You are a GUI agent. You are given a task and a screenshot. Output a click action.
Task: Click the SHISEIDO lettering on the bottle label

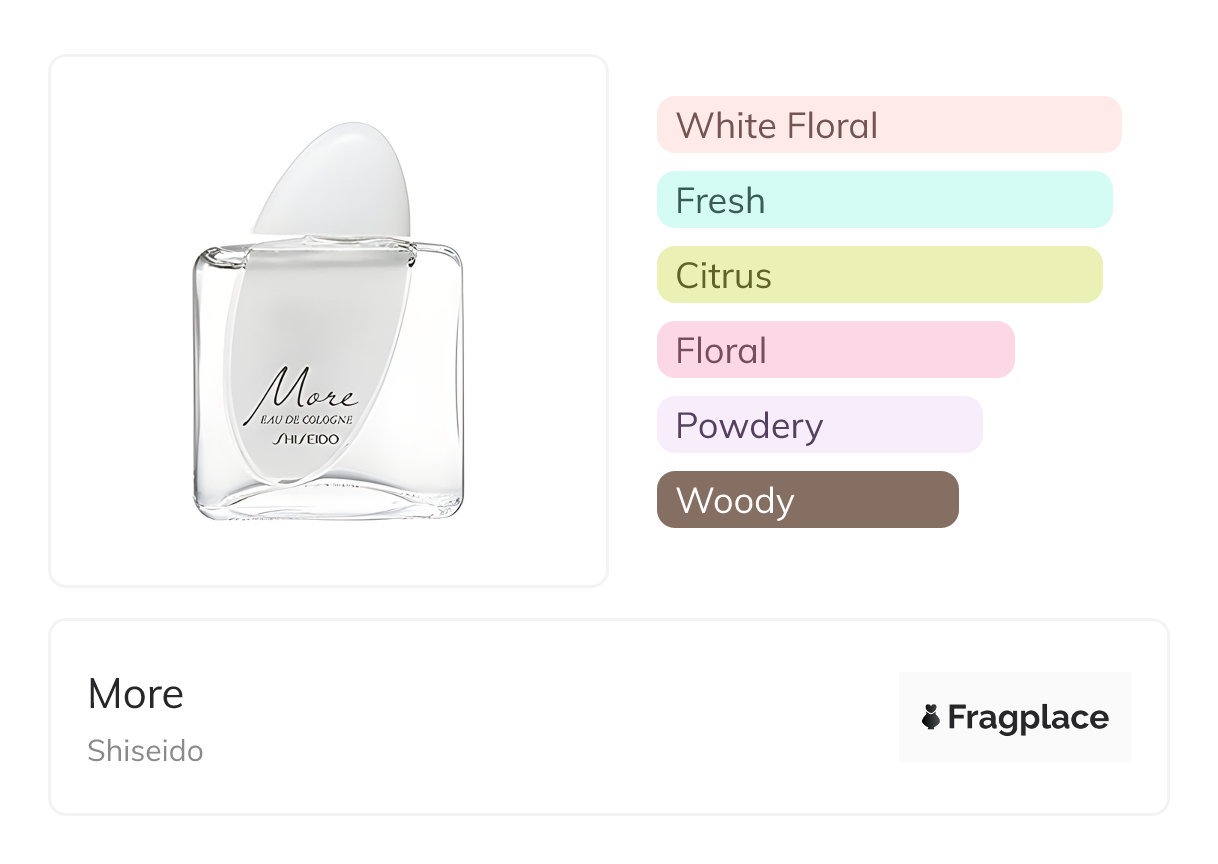307,440
